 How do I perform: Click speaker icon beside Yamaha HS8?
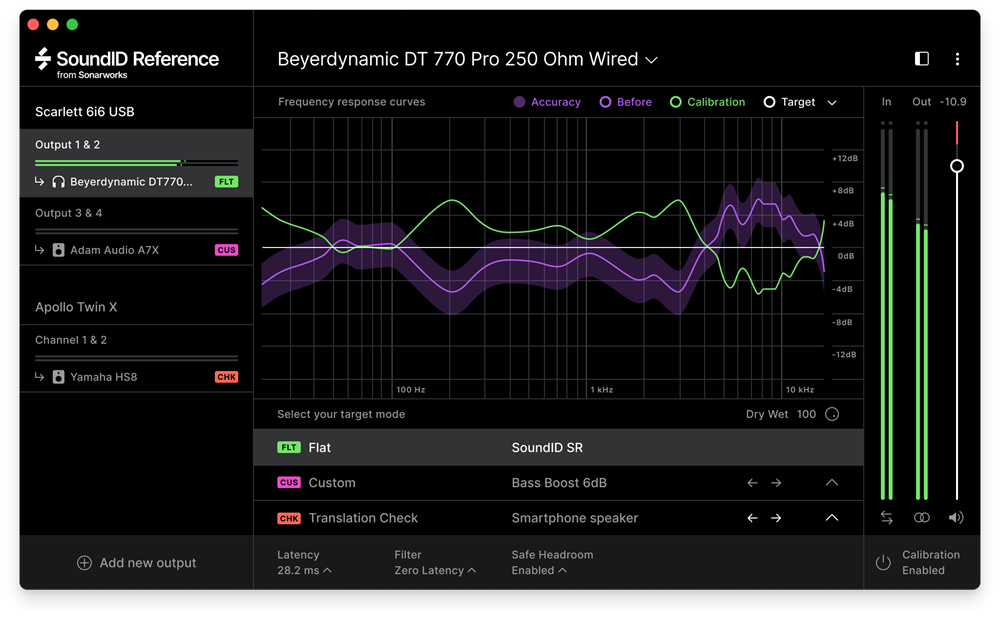tap(58, 377)
